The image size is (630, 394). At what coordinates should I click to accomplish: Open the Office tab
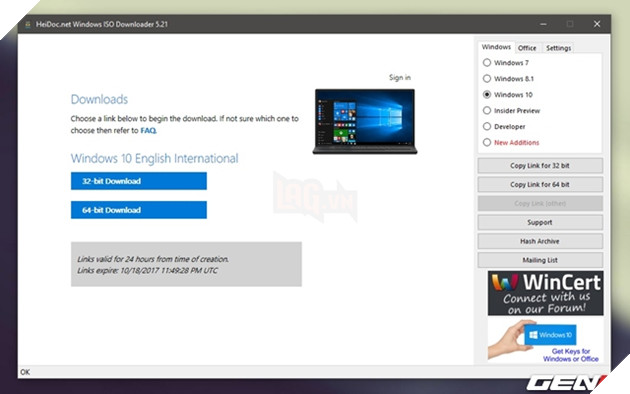click(x=527, y=48)
